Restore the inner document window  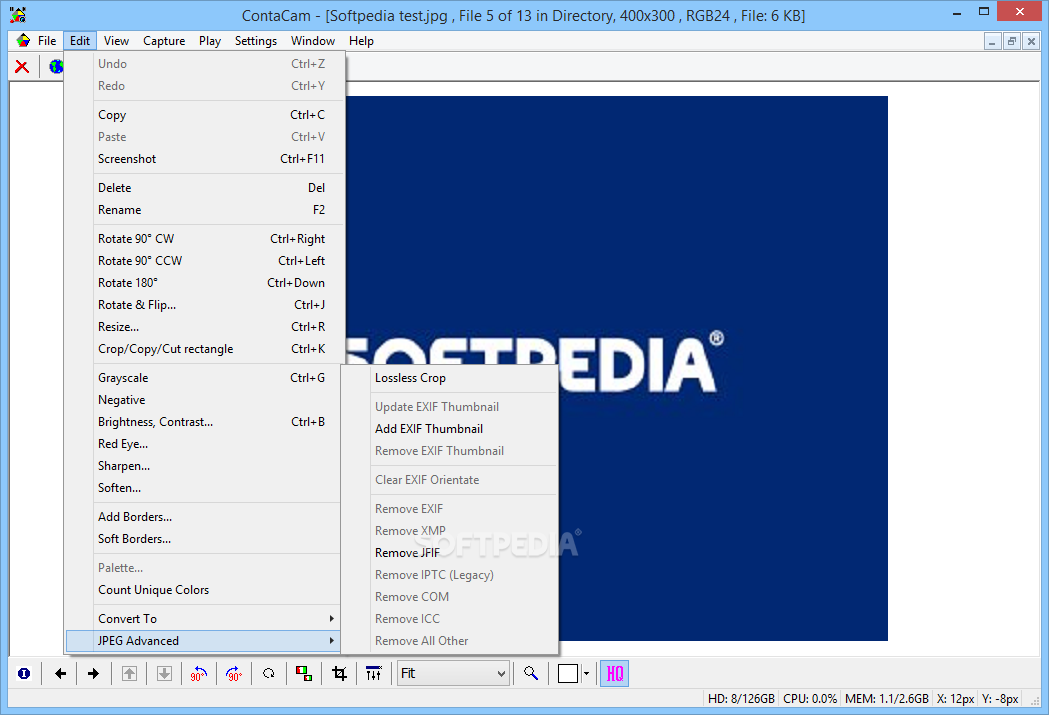coord(1012,41)
